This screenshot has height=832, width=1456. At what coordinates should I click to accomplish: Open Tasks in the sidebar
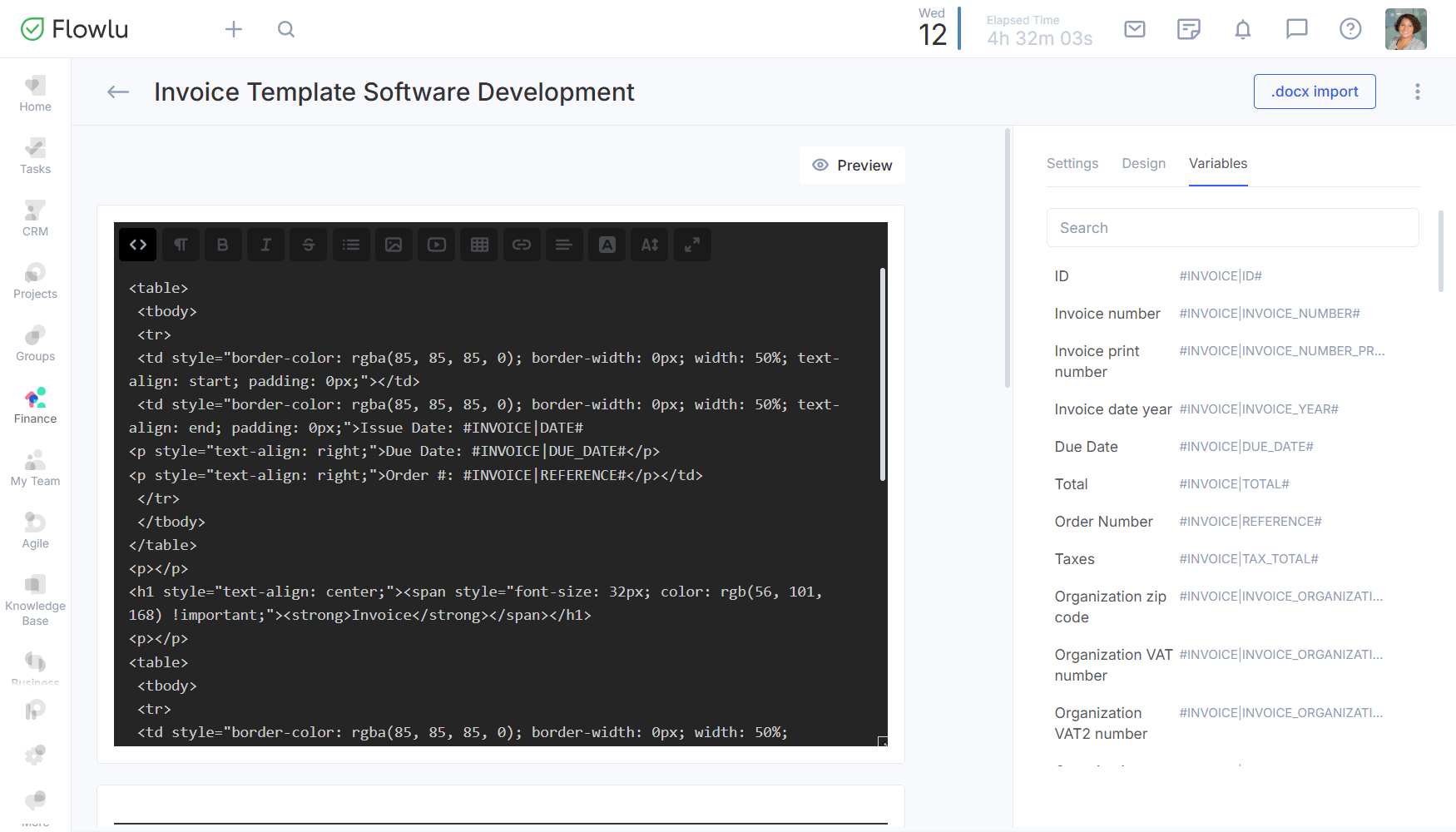click(x=35, y=156)
